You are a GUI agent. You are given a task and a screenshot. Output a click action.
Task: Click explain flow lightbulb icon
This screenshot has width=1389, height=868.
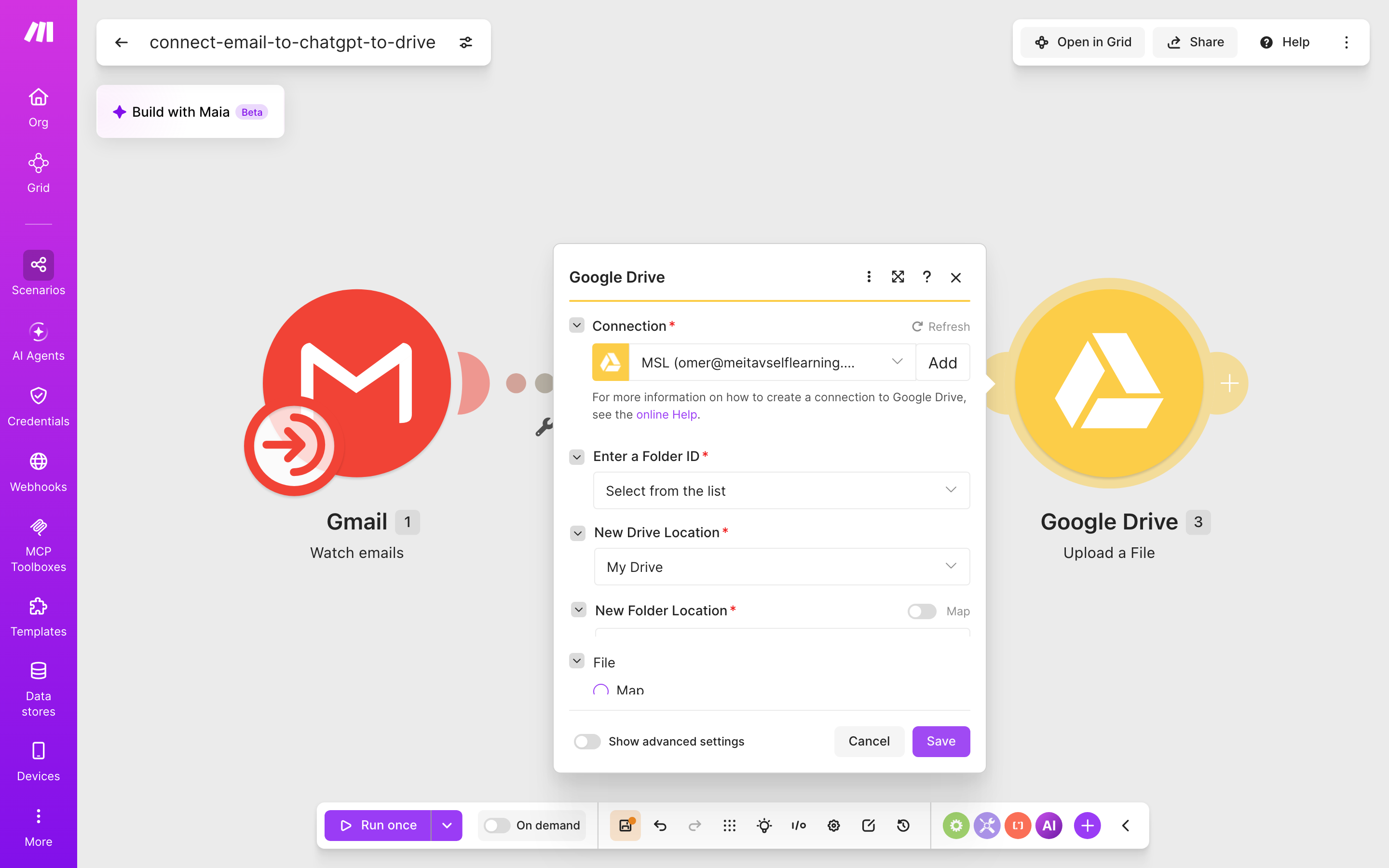[764, 825]
